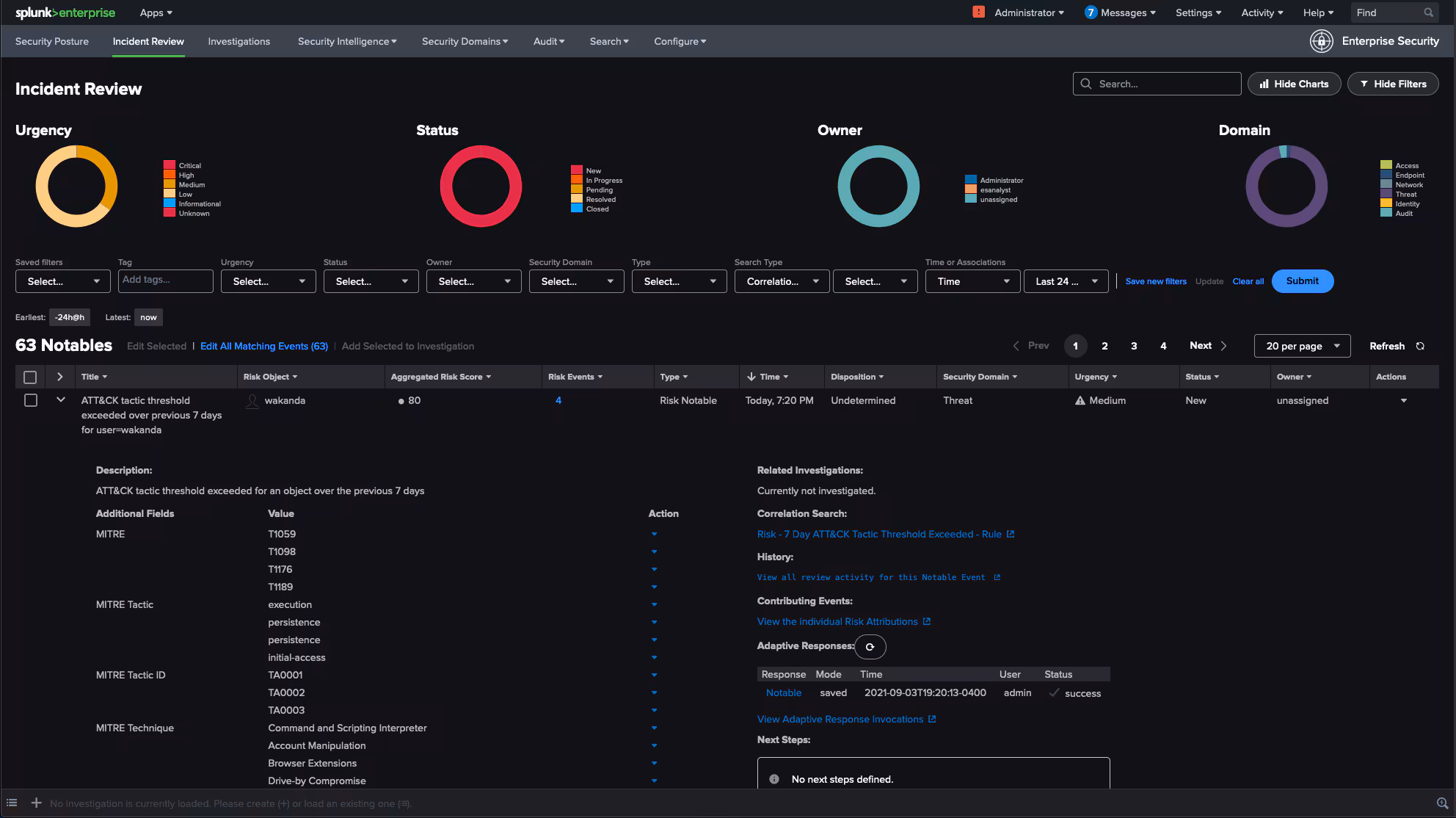The image size is (1456, 818).
Task: Click the Find search magnifier icon
Action: (x=1428, y=12)
